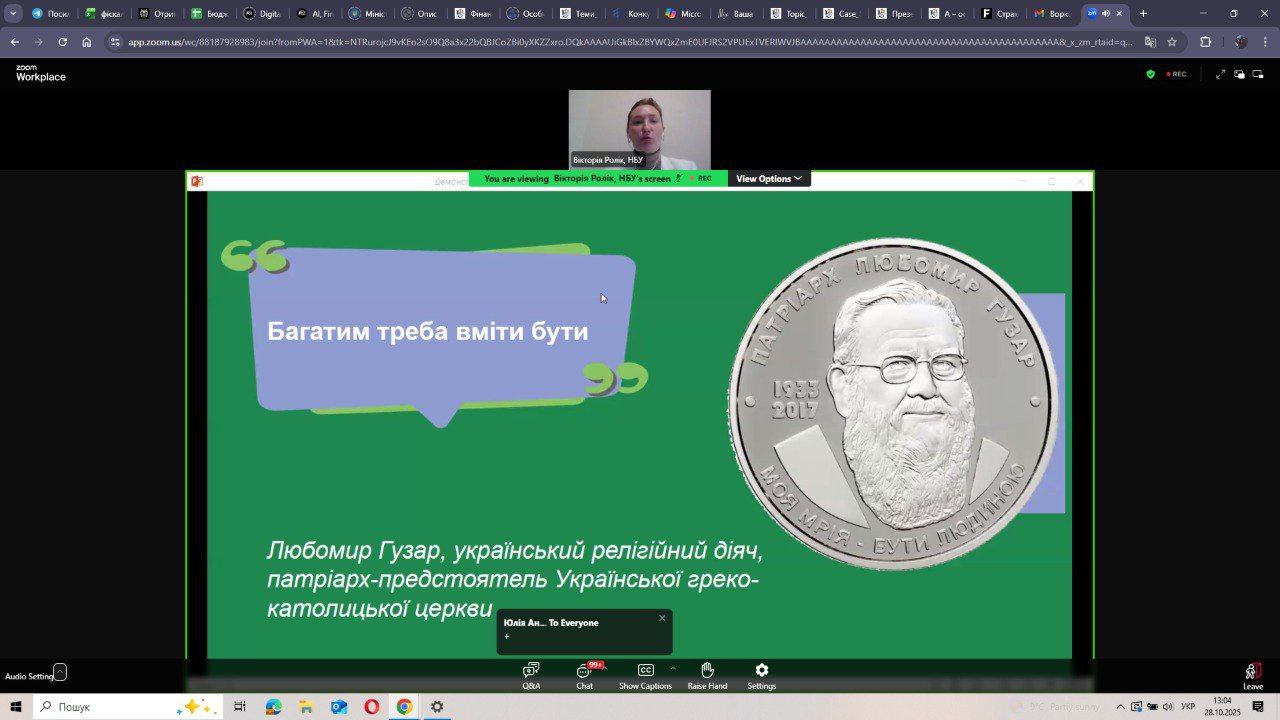Viewport: 1280px width, 720px height.
Task: Open the Q&A panel
Action: pos(531,675)
